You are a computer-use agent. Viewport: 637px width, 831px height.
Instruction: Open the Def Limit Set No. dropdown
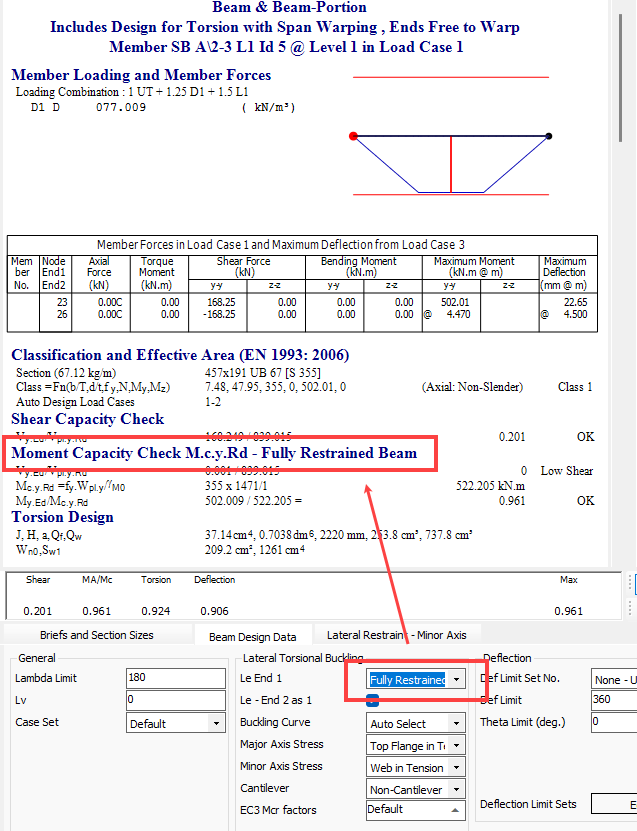[613, 680]
